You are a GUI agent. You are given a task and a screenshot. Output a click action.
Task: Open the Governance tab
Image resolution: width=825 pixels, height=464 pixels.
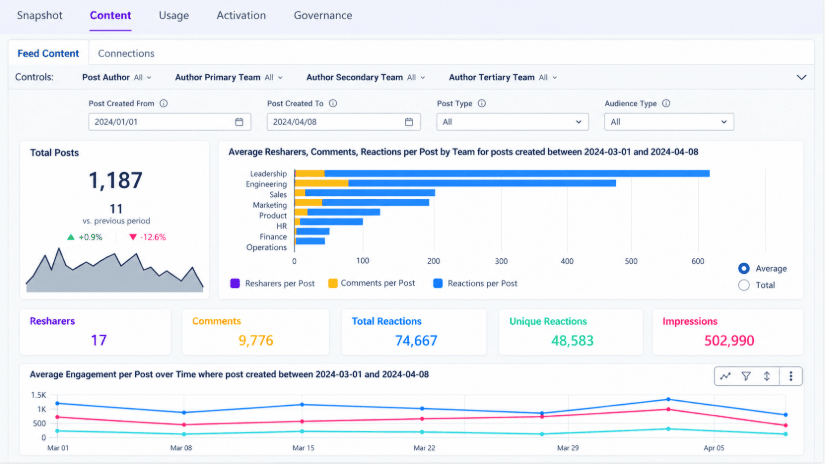point(323,15)
